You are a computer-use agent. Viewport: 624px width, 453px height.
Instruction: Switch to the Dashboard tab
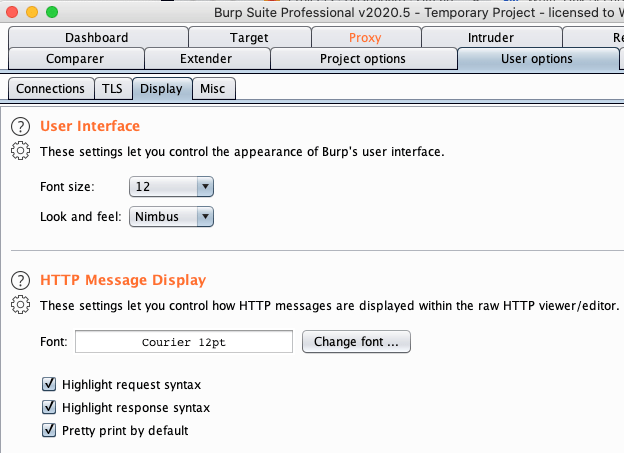tap(96, 38)
